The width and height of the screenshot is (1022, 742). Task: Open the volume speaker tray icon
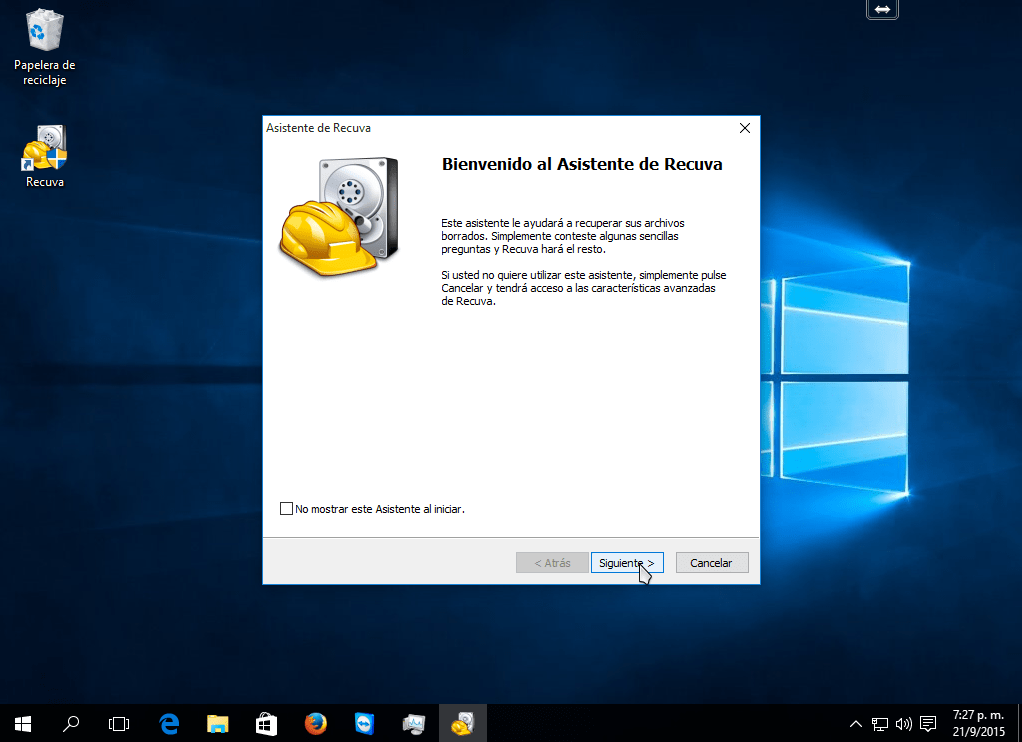[x=903, y=724]
